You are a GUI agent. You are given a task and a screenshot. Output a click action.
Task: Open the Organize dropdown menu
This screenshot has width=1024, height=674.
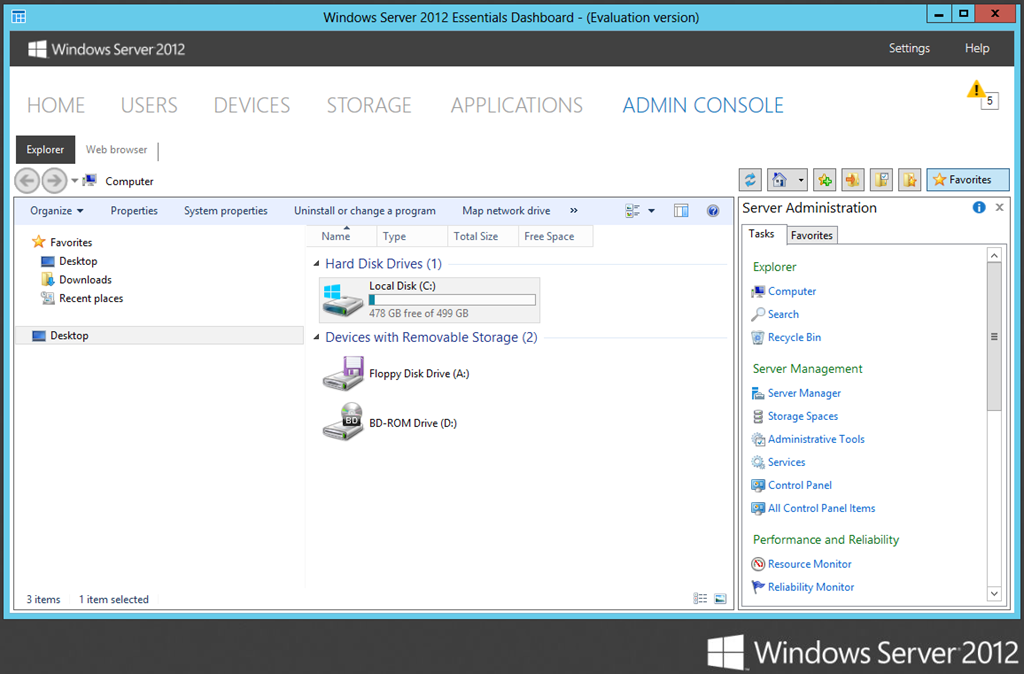[57, 211]
